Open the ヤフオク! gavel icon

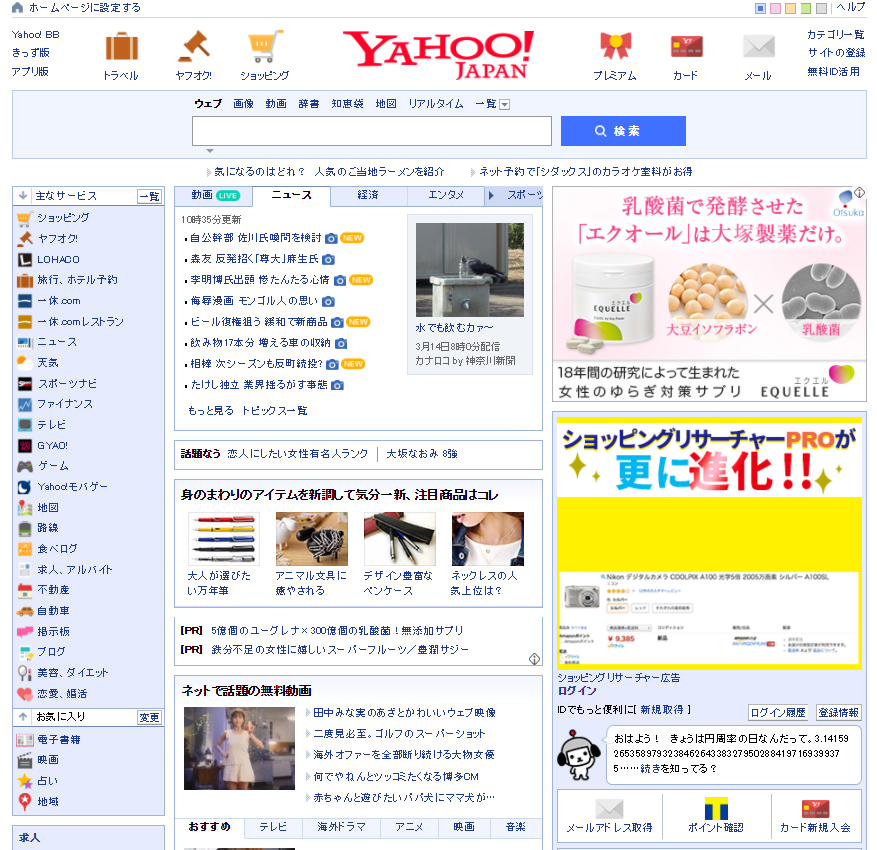pyautogui.click(x=194, y=46)
